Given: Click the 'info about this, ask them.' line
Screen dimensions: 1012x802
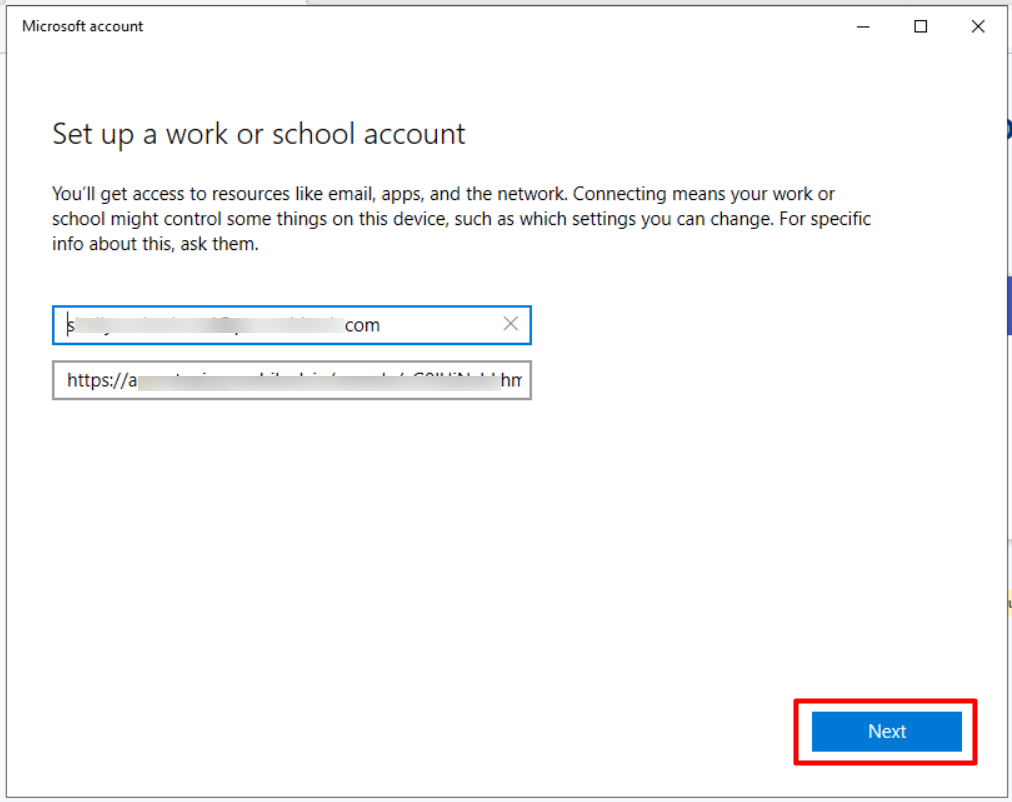Looking at the screenshot, I should [x=155, y=244].
